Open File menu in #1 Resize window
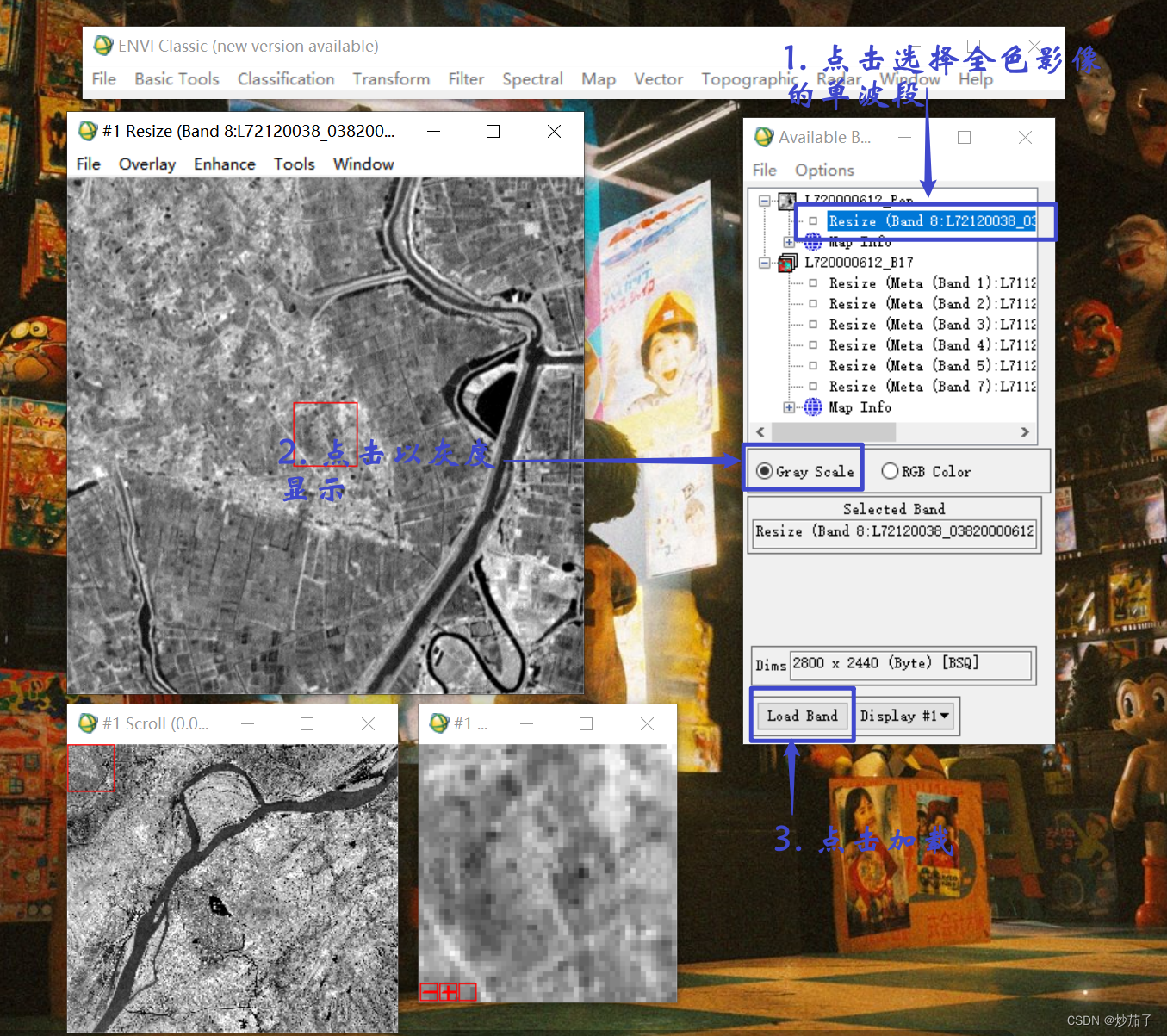1167x1036 pixels. tap(88, 164)
